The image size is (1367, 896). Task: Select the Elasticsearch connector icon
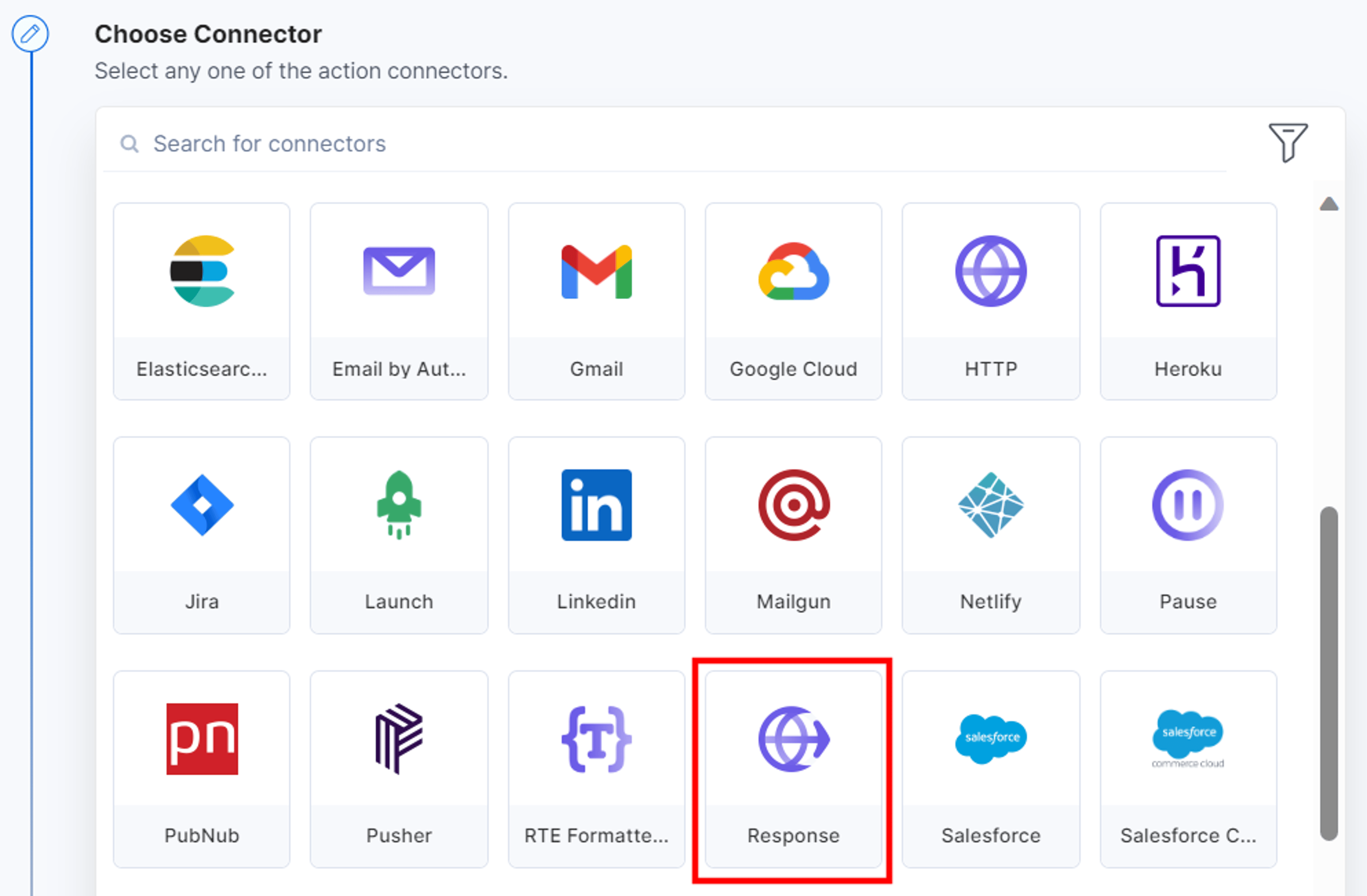point(202,271)
